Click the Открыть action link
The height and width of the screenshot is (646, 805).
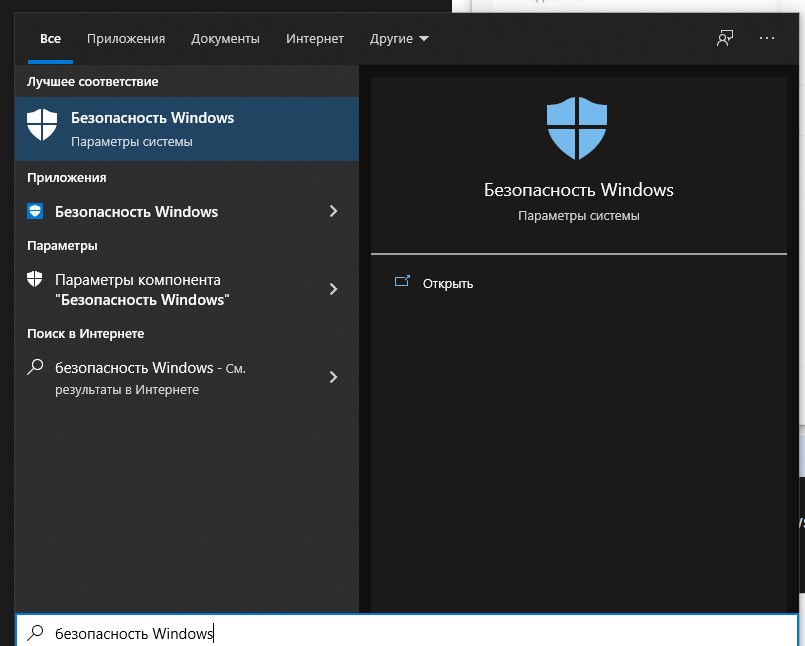pyautogui.click(x=447, y=283)
